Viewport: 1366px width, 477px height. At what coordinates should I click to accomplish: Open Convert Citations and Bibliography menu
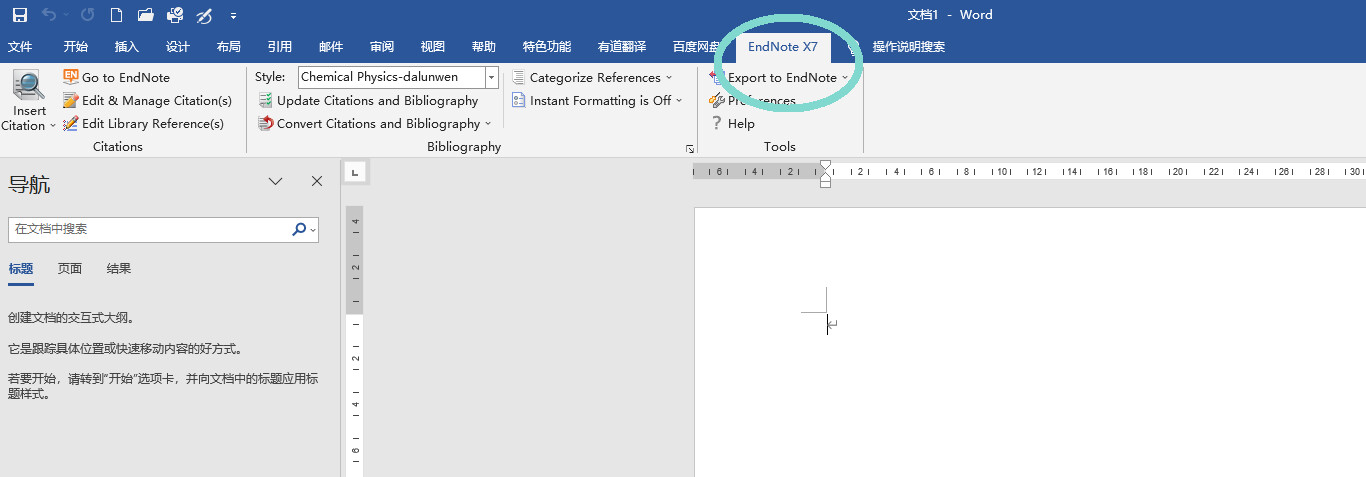click(375, 123)
